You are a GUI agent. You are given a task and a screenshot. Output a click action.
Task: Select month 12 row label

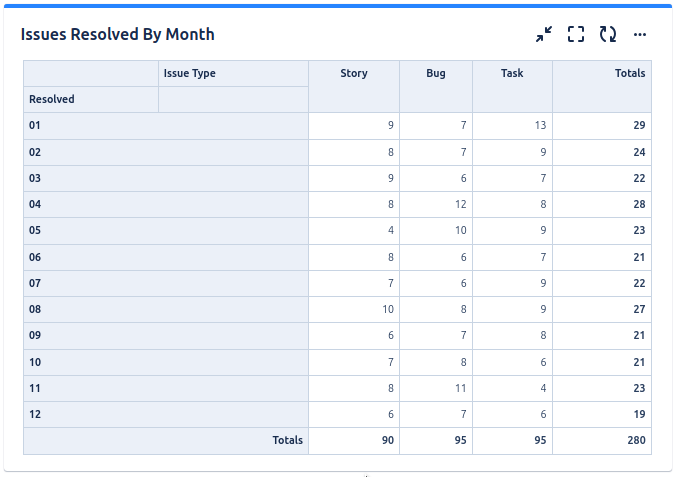tap(36, 414)
